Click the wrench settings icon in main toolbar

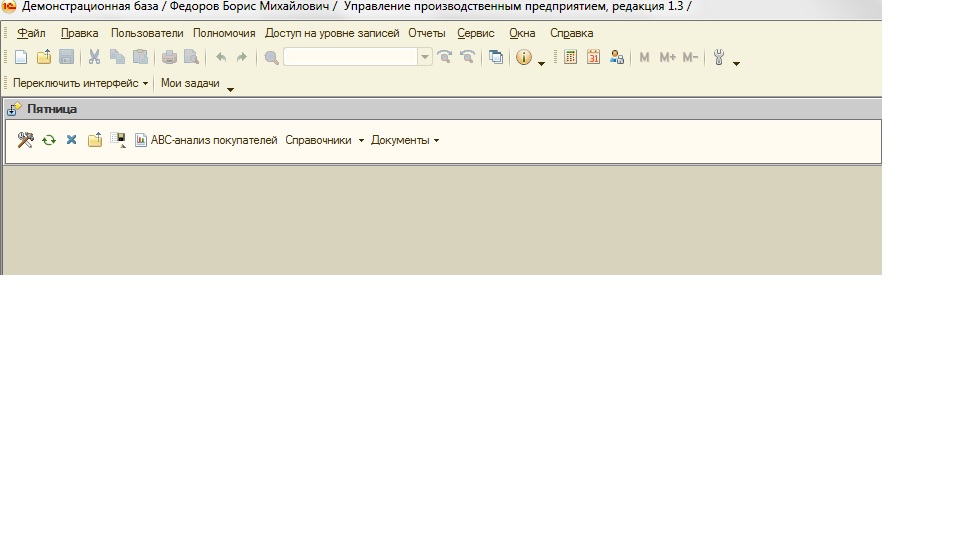[x=719, y=58]
